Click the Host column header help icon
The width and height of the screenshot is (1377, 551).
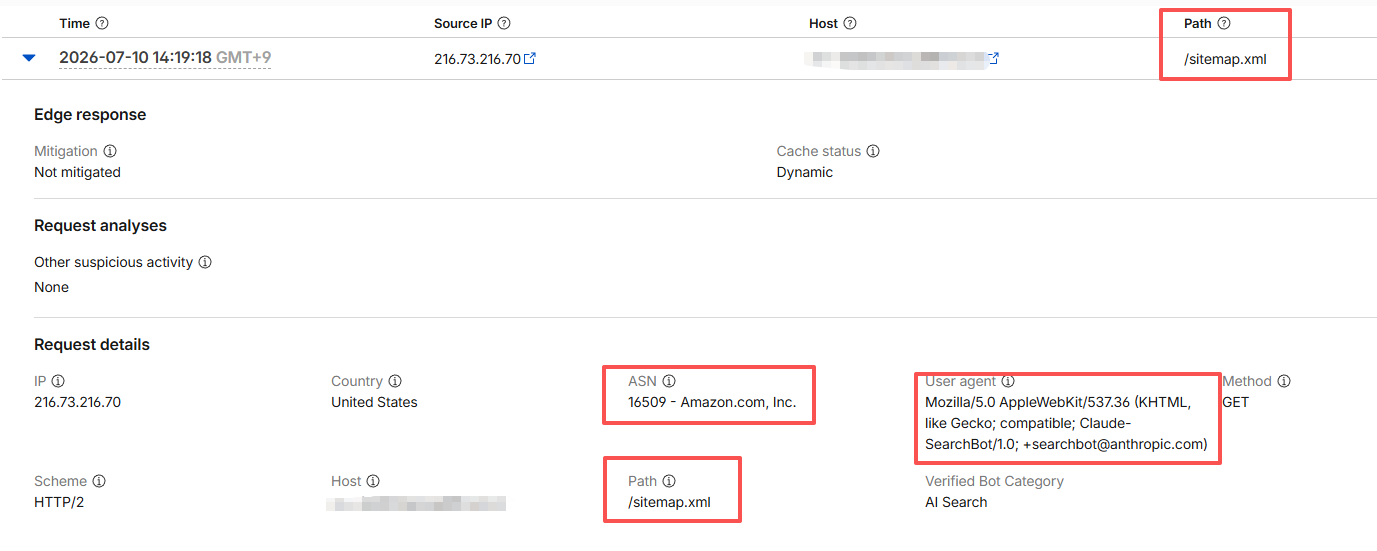click(x=850, y=23)
